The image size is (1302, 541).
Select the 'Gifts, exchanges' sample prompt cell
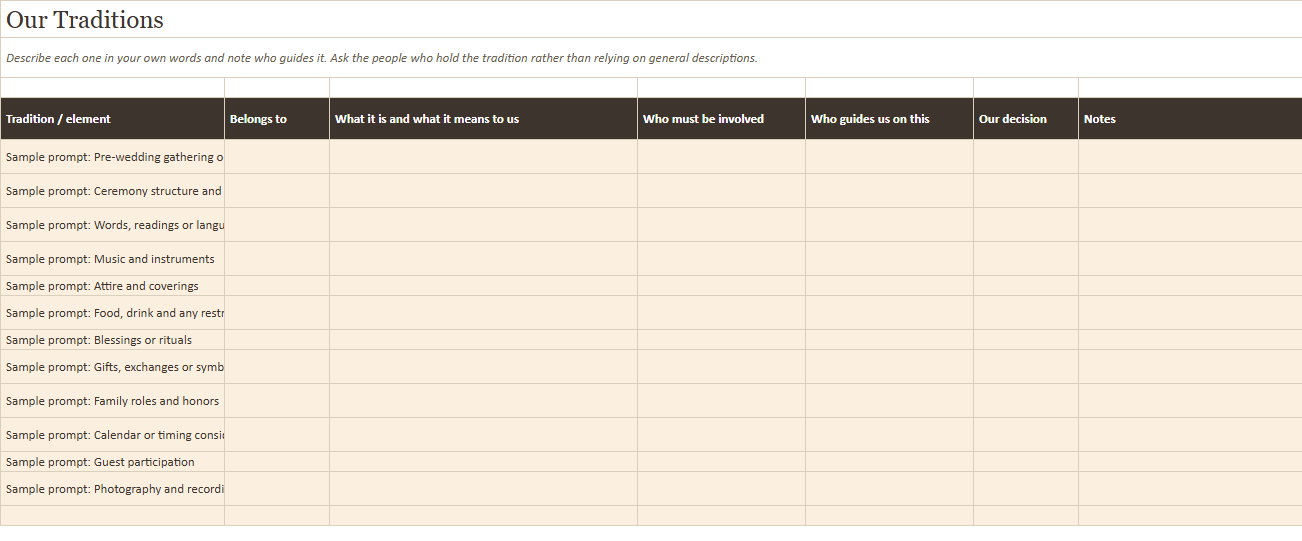point(112,367)
